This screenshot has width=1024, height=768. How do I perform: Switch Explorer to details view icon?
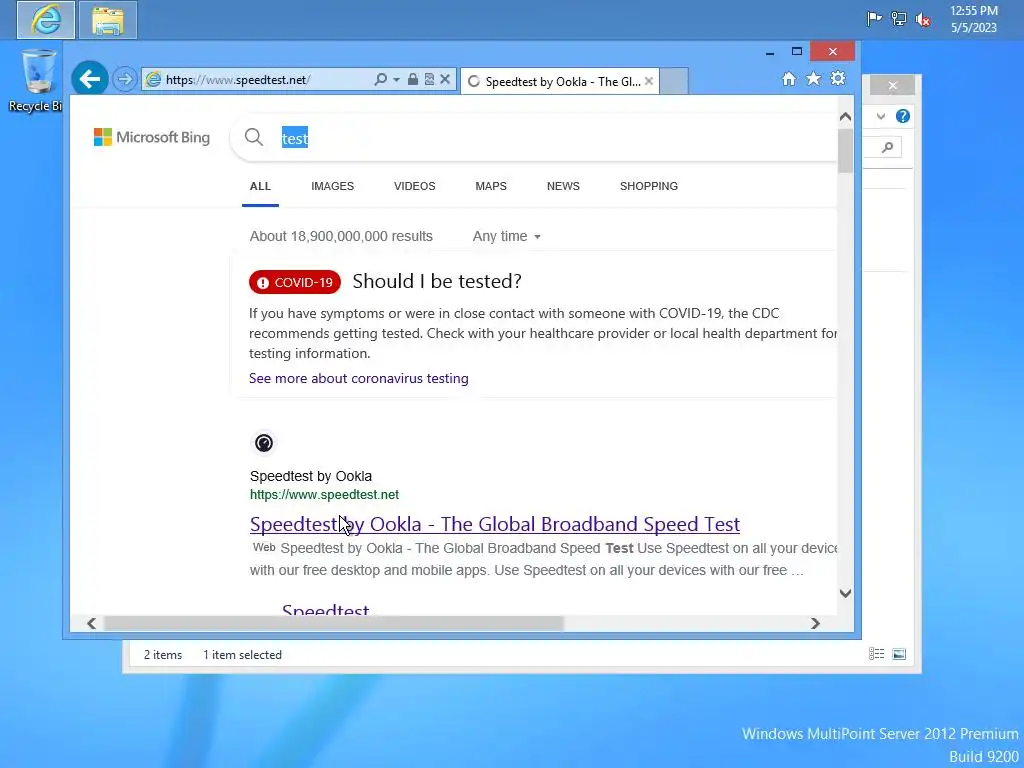[876, 654]
